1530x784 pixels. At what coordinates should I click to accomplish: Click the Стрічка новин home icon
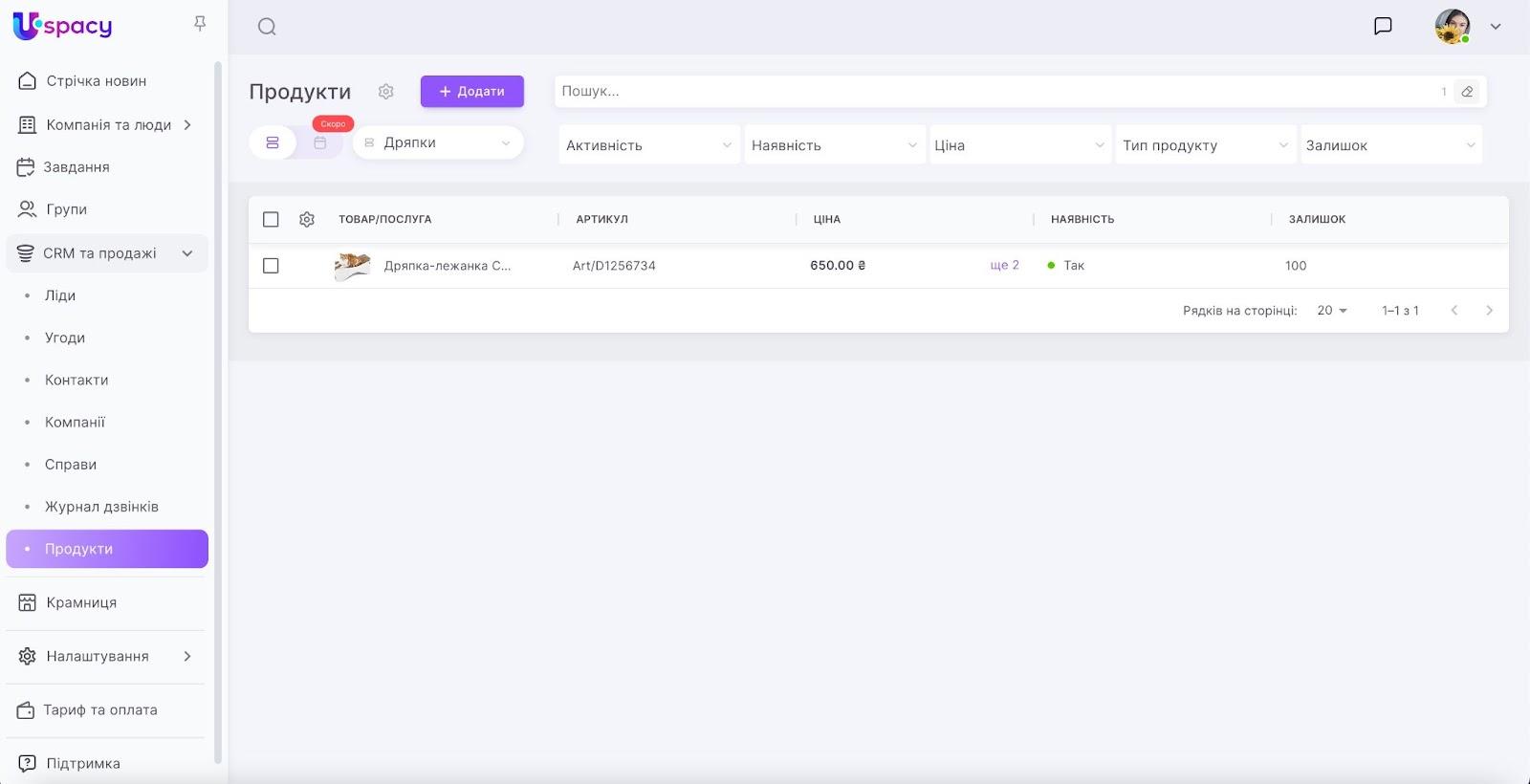click(x=28, y=81)
